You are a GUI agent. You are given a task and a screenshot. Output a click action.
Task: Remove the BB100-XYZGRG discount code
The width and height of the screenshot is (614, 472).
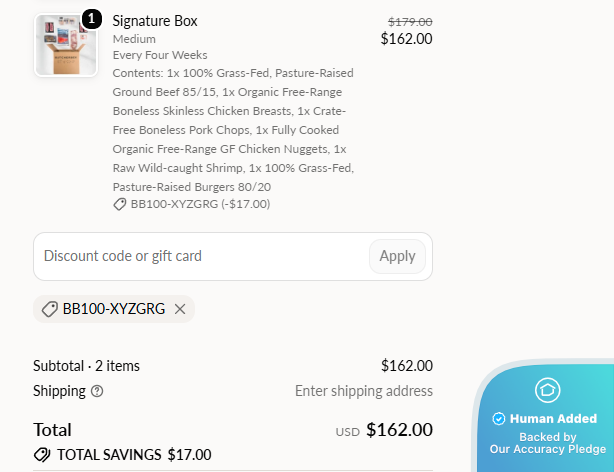180,309
